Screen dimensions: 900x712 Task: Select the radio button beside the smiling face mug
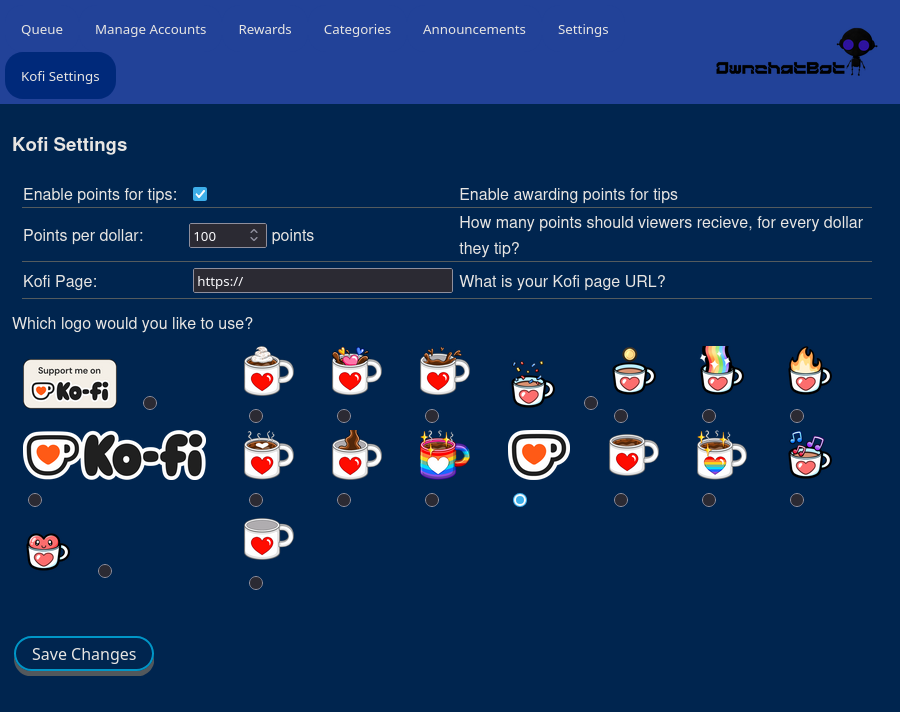(105, 571)
